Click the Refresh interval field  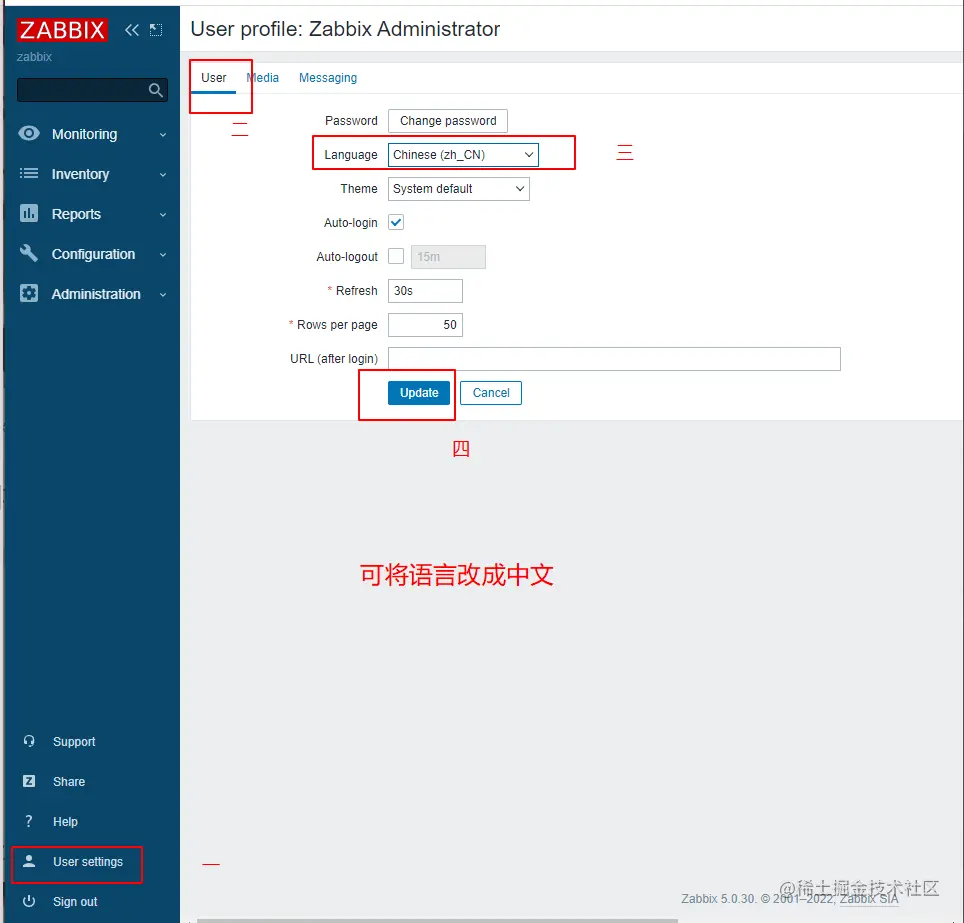(425, 291)
